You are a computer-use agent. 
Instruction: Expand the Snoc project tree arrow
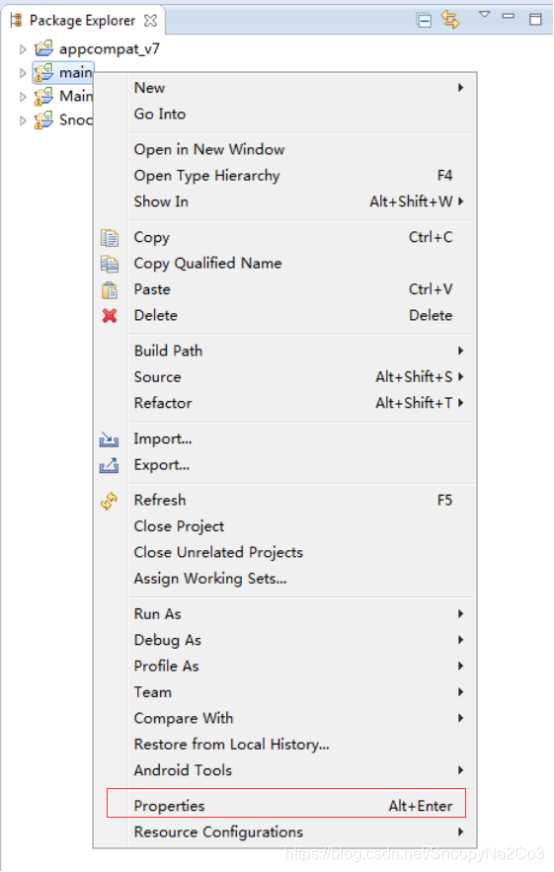click(22, 120)
